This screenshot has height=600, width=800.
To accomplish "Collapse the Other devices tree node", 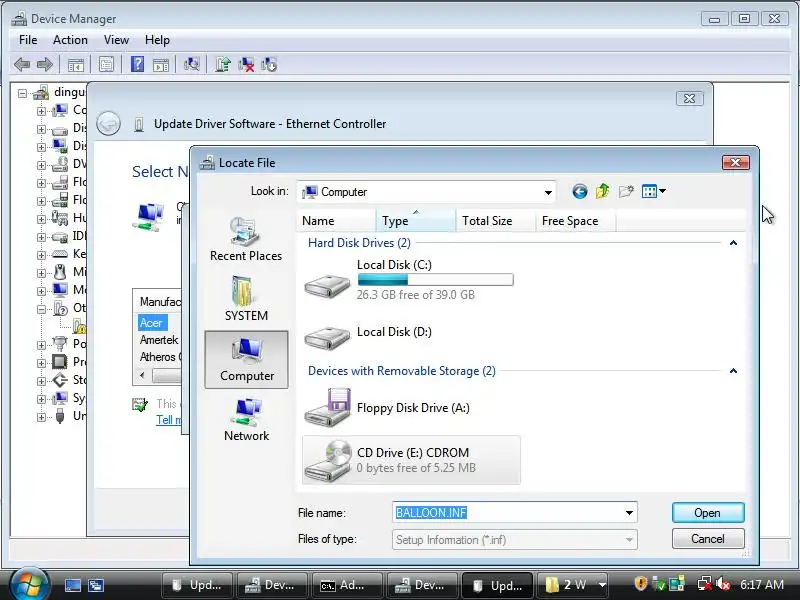I will [x=41, y=309].
